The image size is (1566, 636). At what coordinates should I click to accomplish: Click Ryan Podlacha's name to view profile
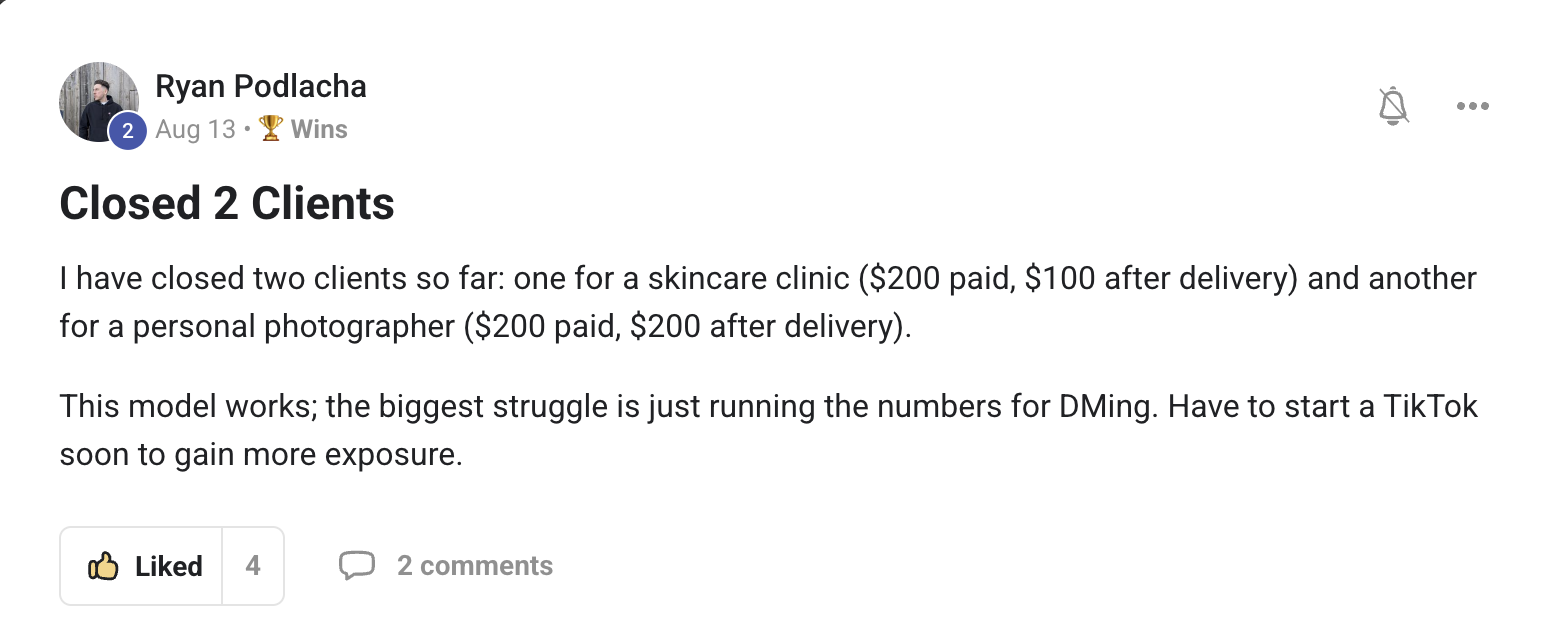tap(261, 86)
